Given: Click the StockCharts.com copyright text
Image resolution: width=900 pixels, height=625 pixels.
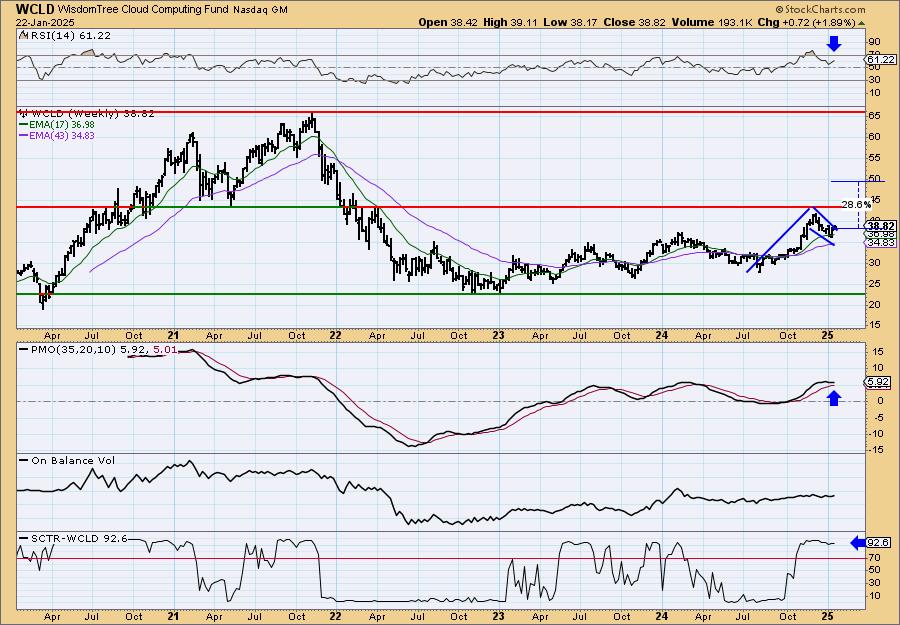Looking at the screenshot, I should [820, 10].
